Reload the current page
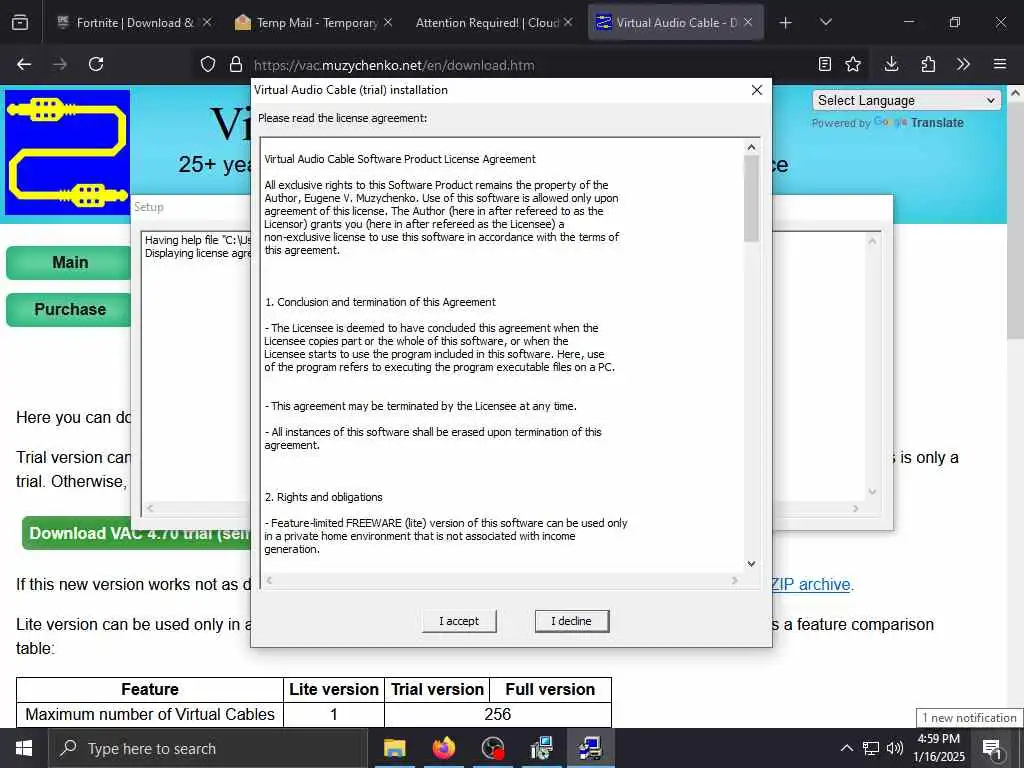The height and width of the screenshot is (768, 1024). pyautogui.click(x=96, y=64)
